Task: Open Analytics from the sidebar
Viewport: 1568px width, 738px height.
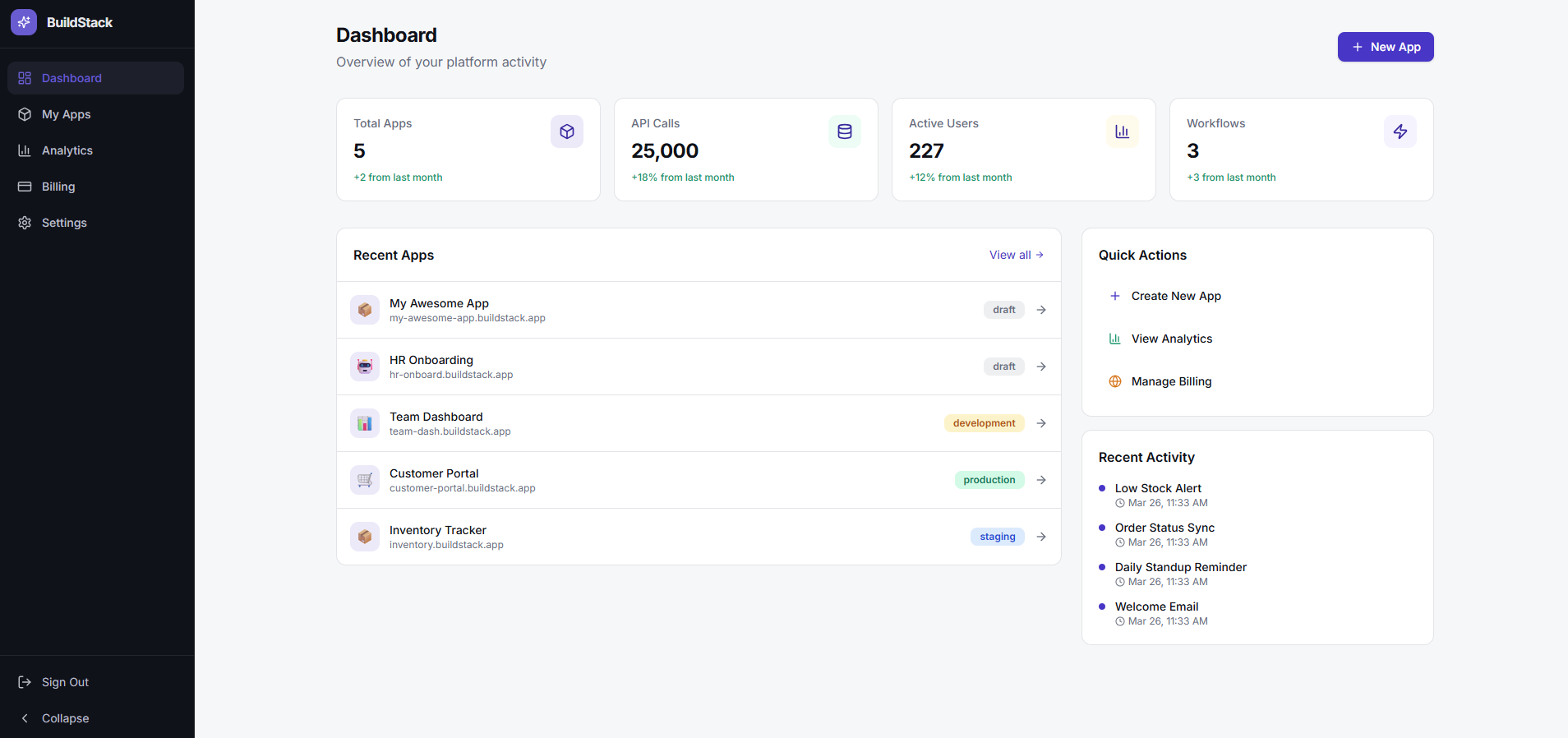Action: coord(95,150)
